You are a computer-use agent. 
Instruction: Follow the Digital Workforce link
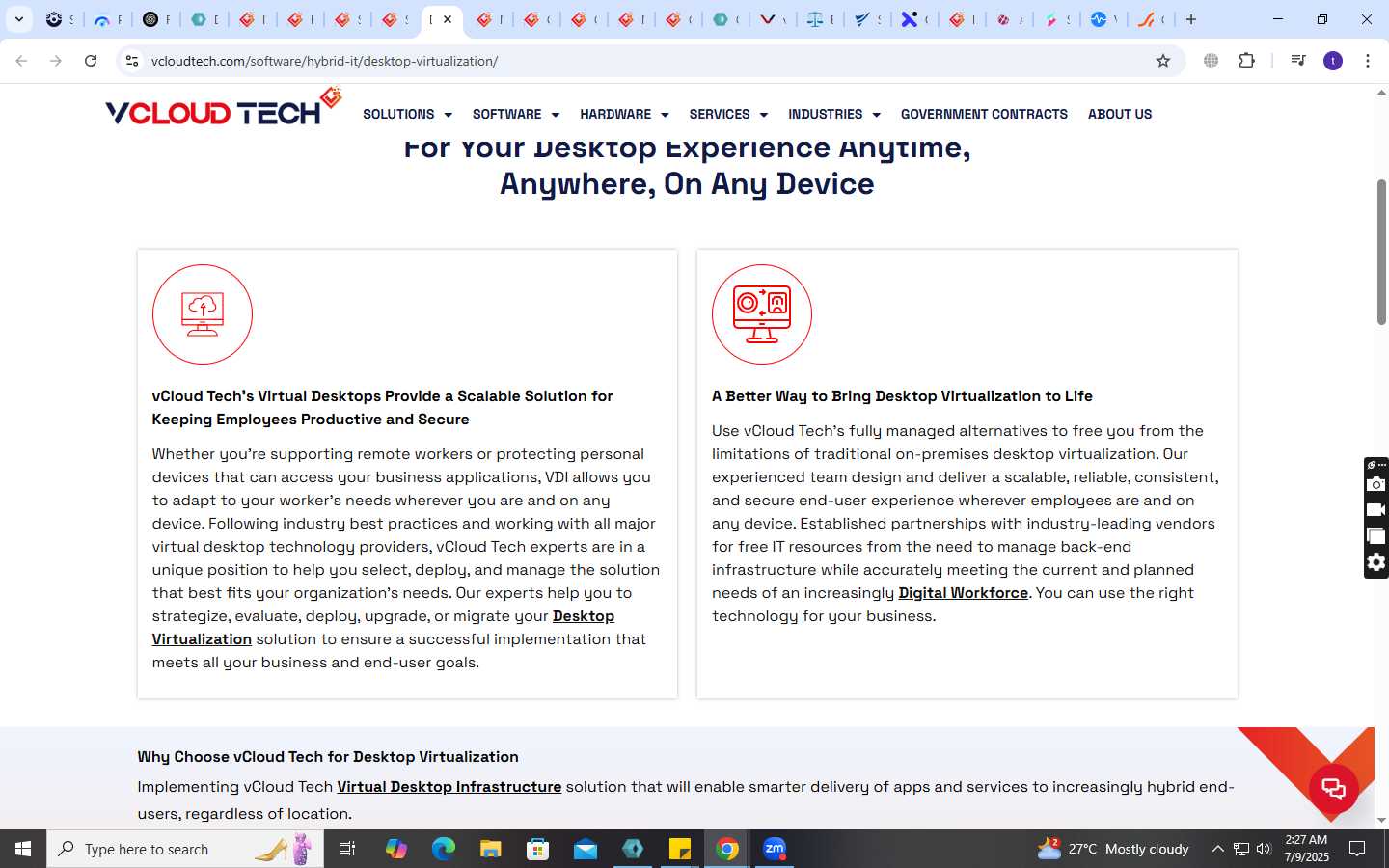point(963,593)
